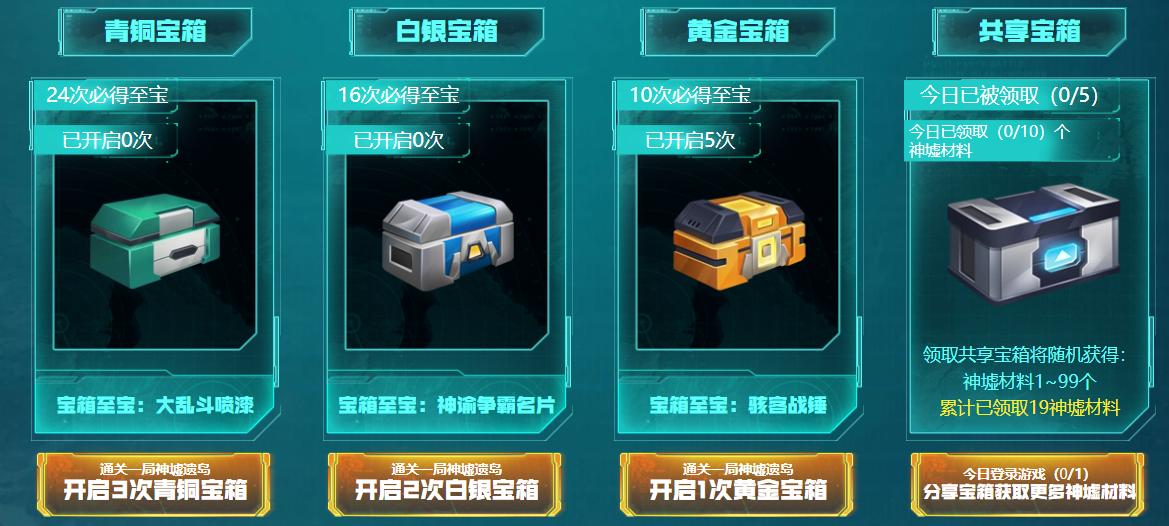Select the blue silver treasure chest image
Viewport: 1169px width, 526px height.
pos(447,240)
